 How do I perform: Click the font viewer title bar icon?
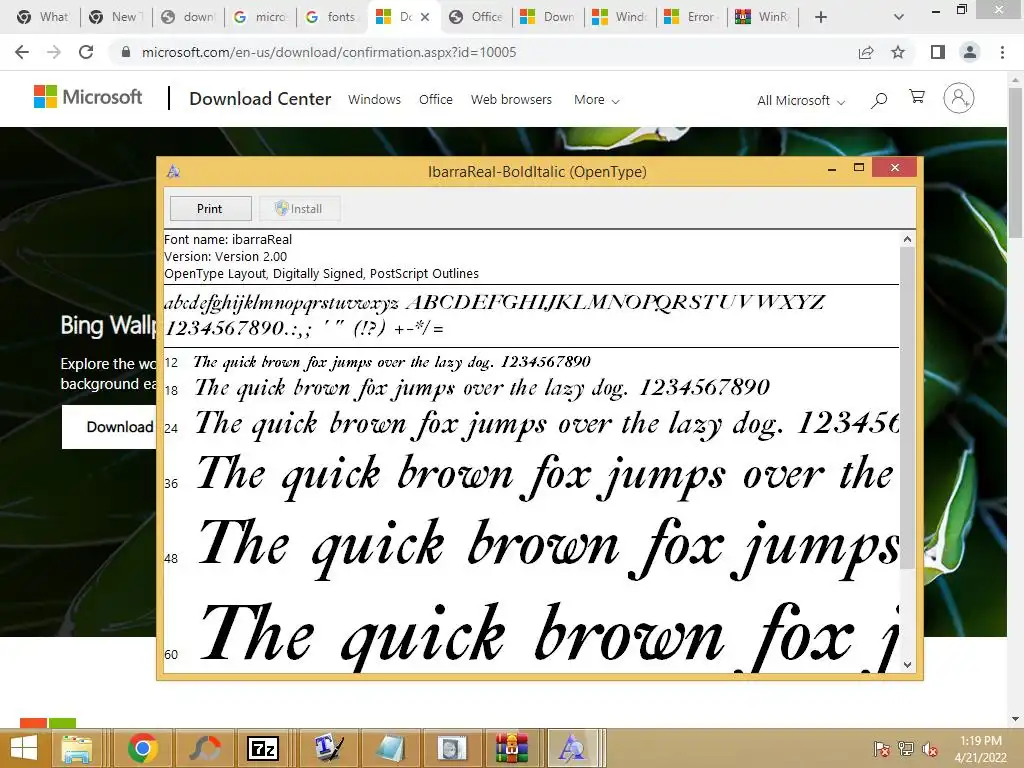click(x=173, y=172)
